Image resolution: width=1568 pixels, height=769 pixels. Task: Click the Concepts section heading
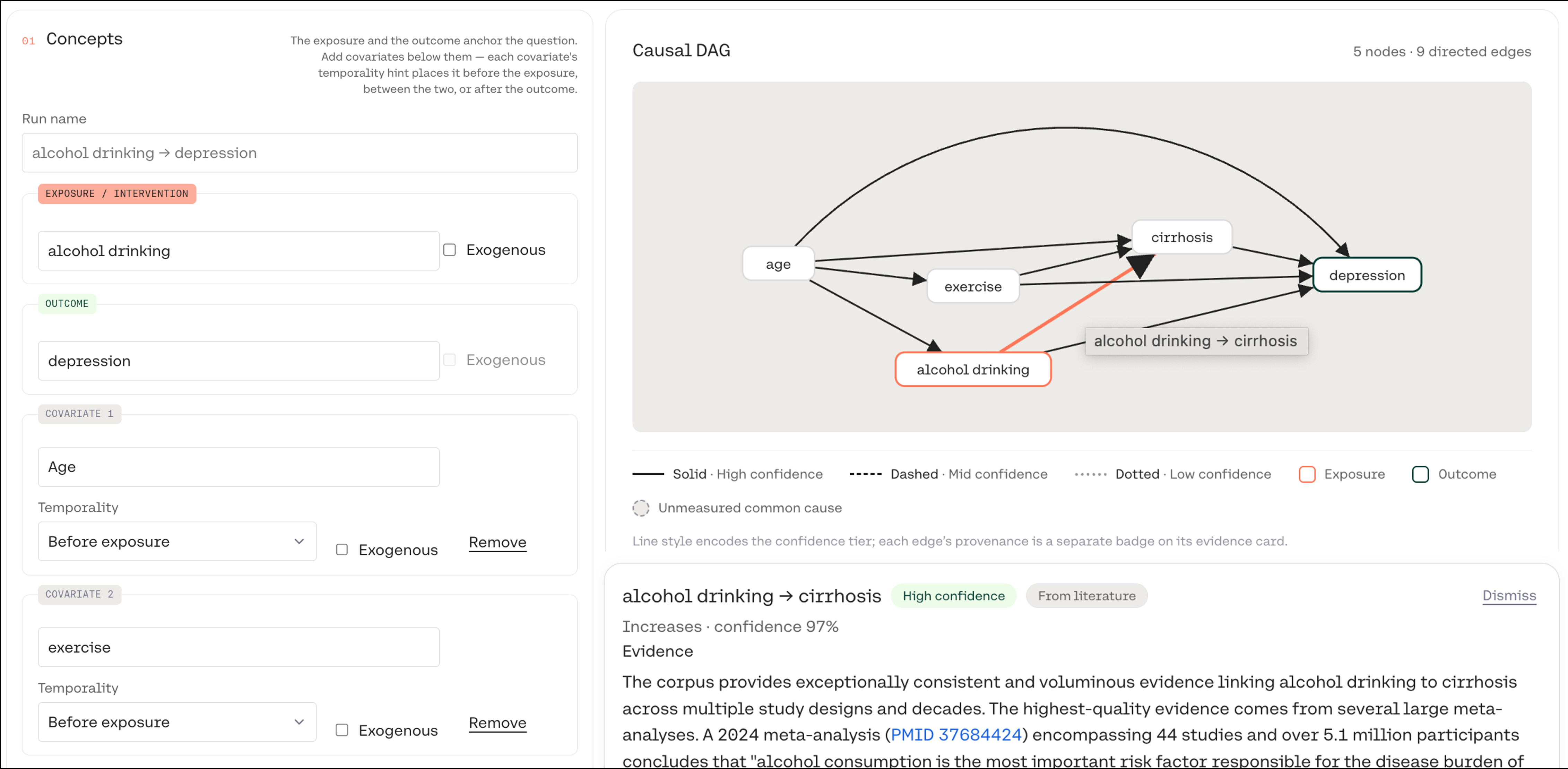tap(85, 39)
